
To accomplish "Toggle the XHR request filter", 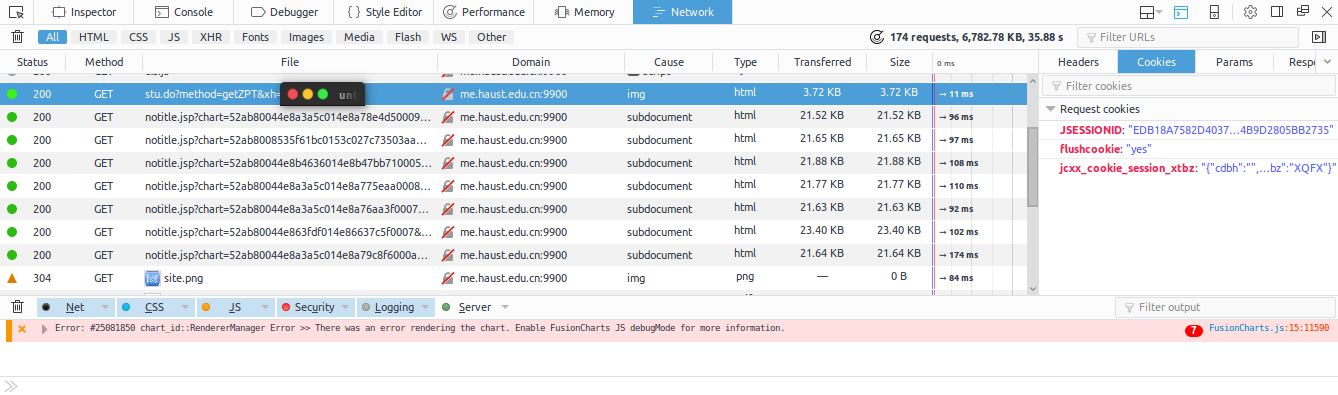I will click(x=212, y=37).
